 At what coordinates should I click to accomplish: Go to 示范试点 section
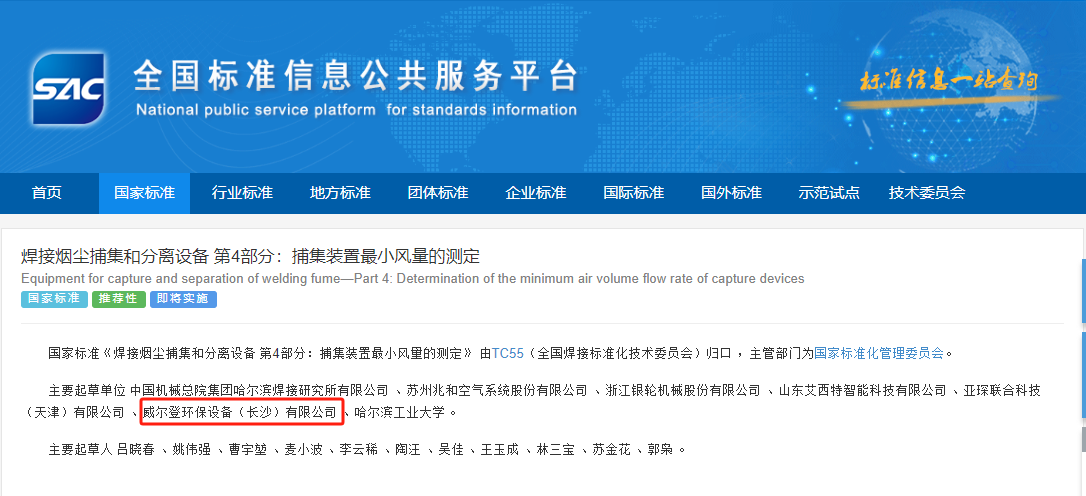(x=829, y=193)
